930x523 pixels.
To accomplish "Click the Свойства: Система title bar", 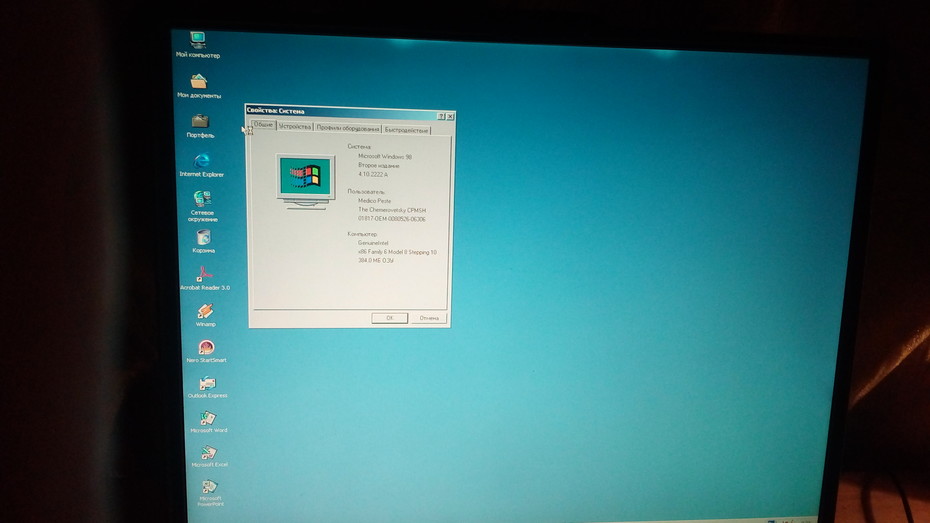I will click(x=350, y=112).
